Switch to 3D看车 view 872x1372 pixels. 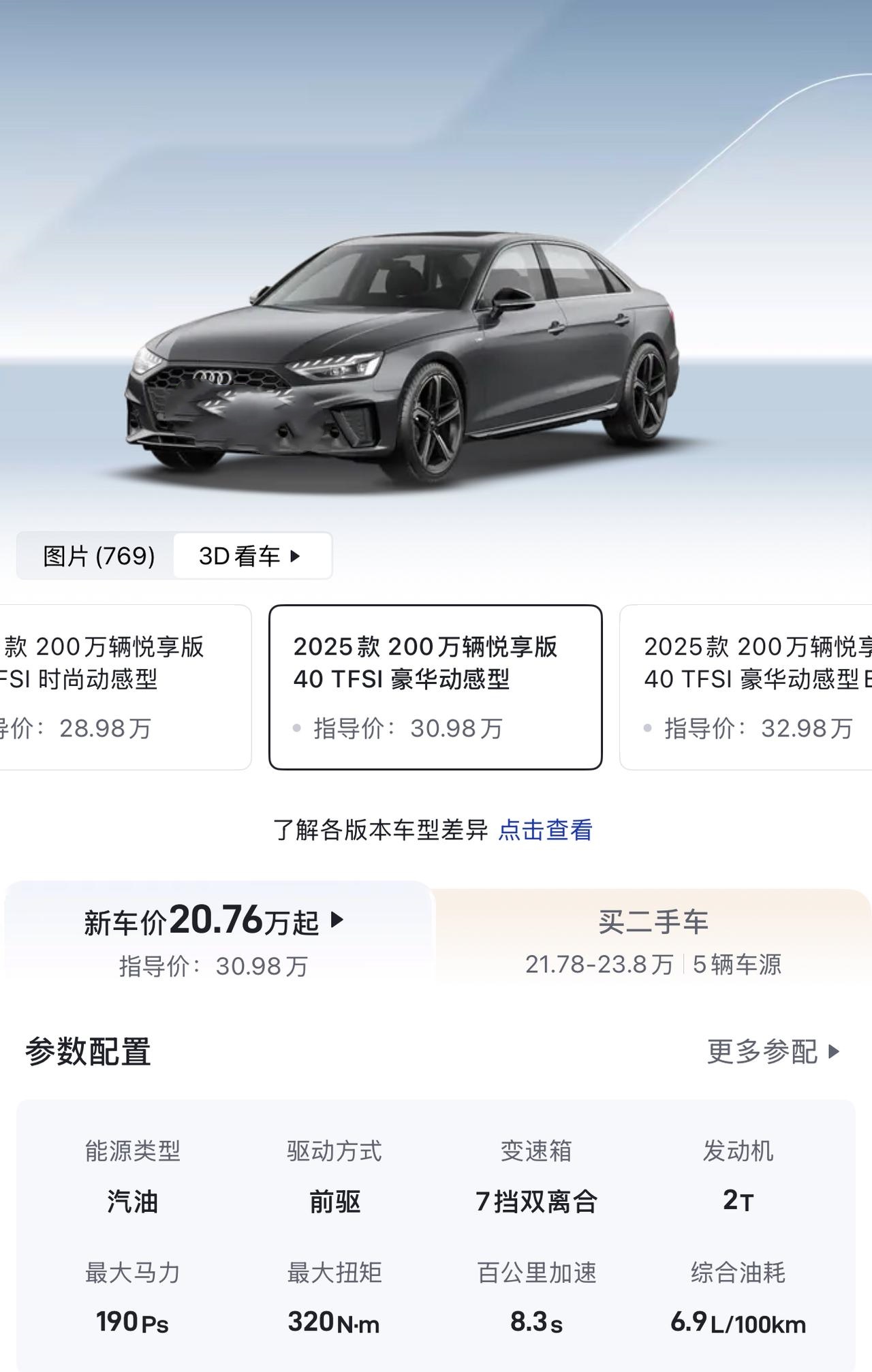click(252, 556)
